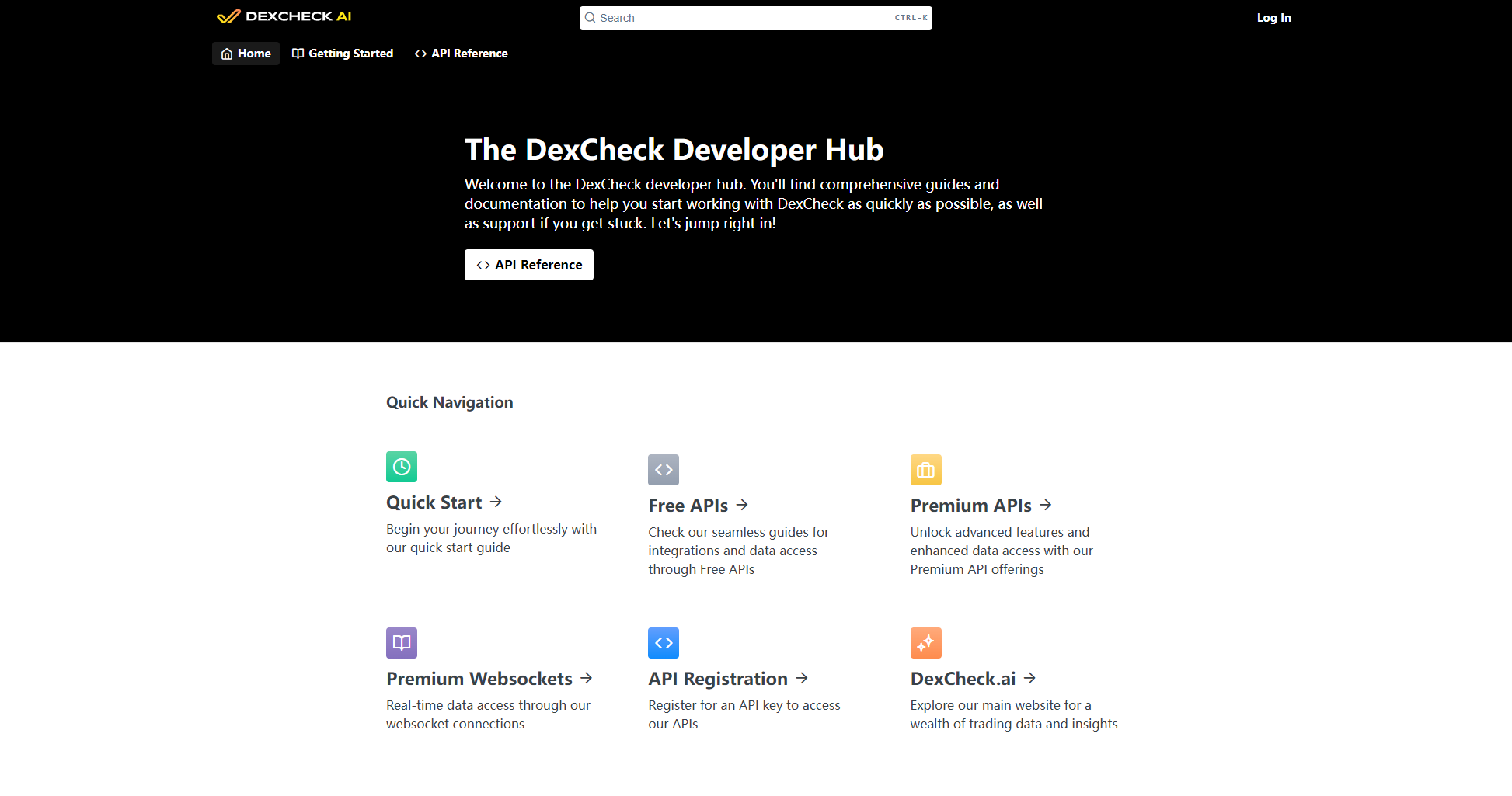Click the DexCheck AI logo
1512x796 pixels.
point(284,16)
